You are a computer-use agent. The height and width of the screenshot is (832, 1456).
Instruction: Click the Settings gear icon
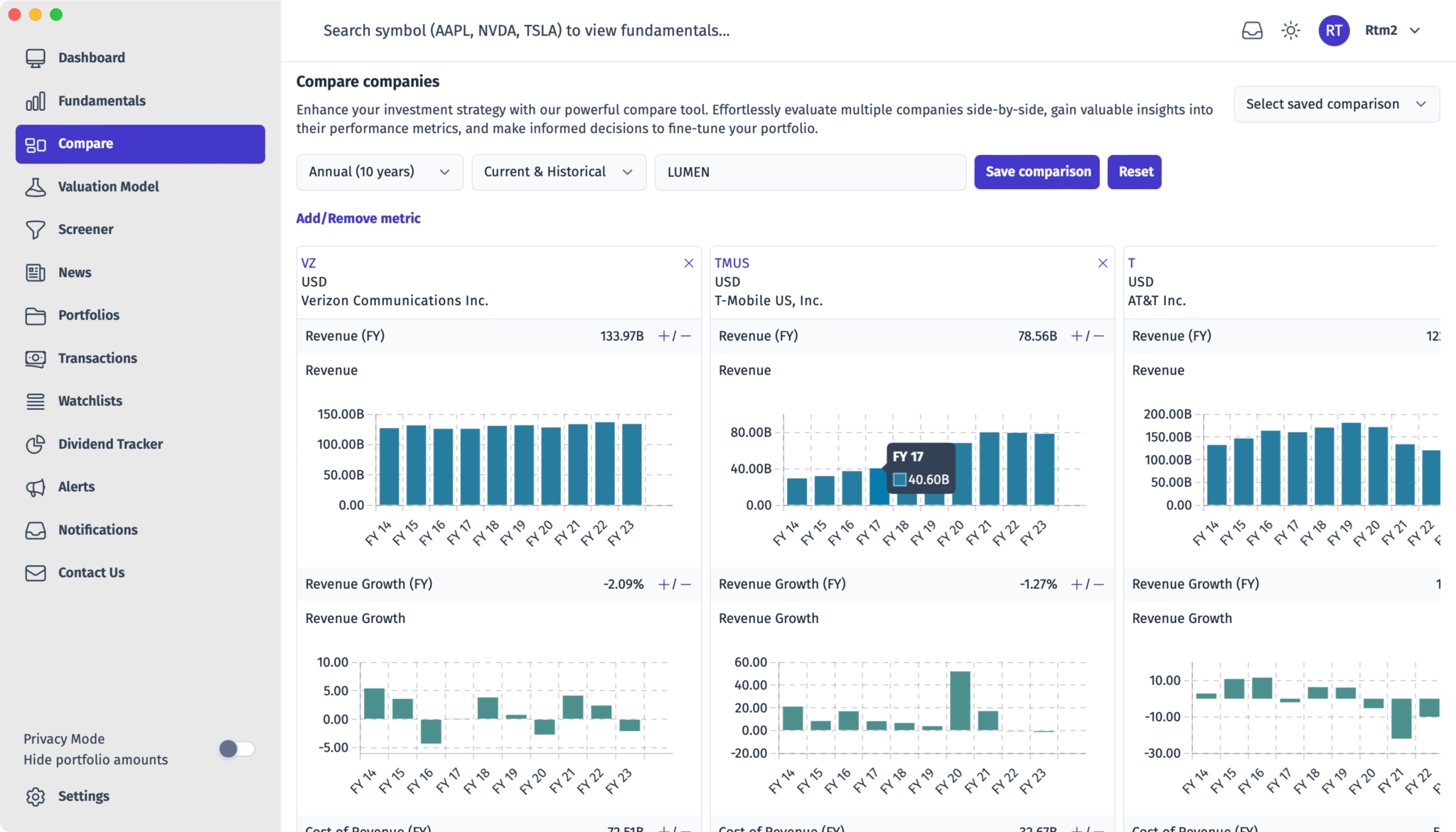tap(36, 796)
